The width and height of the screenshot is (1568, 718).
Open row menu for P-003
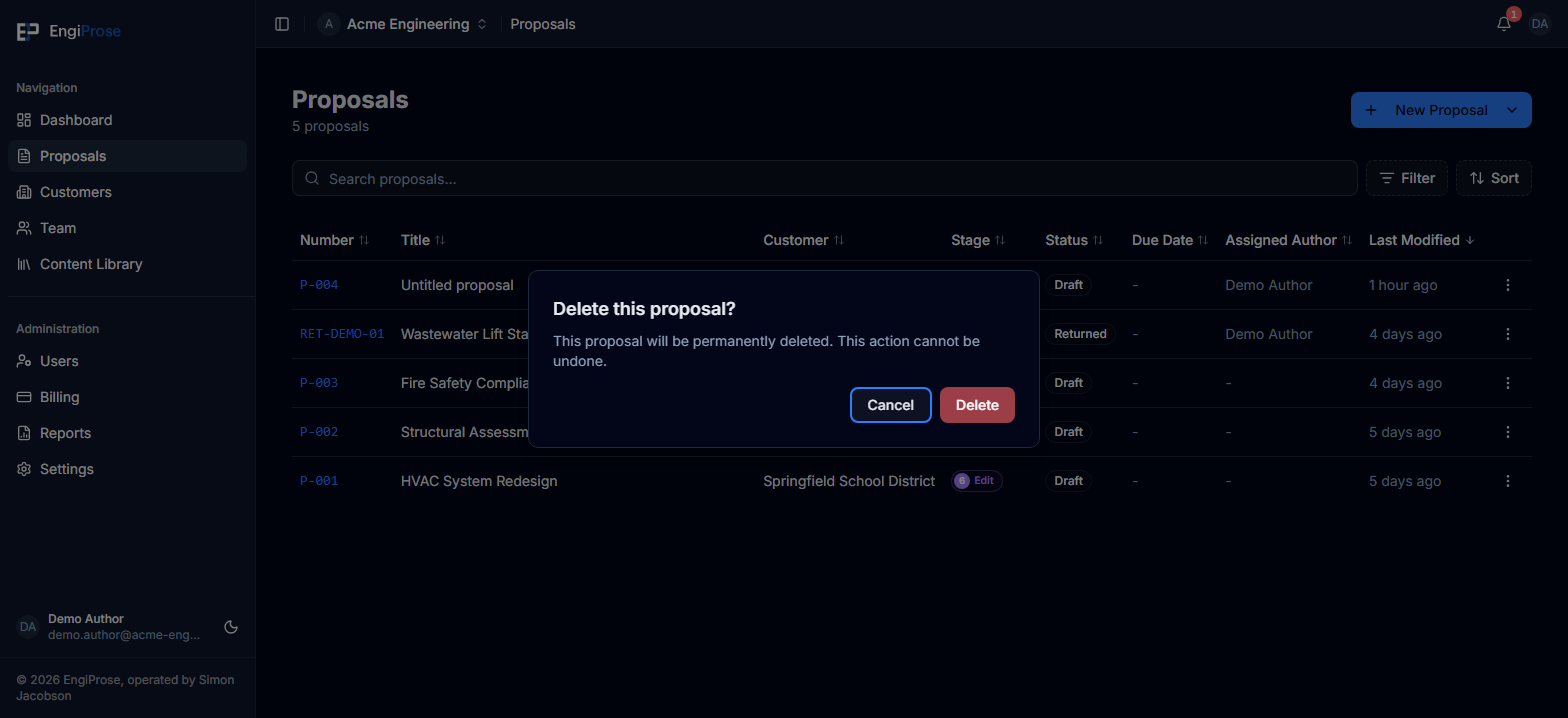point(1508,383)
